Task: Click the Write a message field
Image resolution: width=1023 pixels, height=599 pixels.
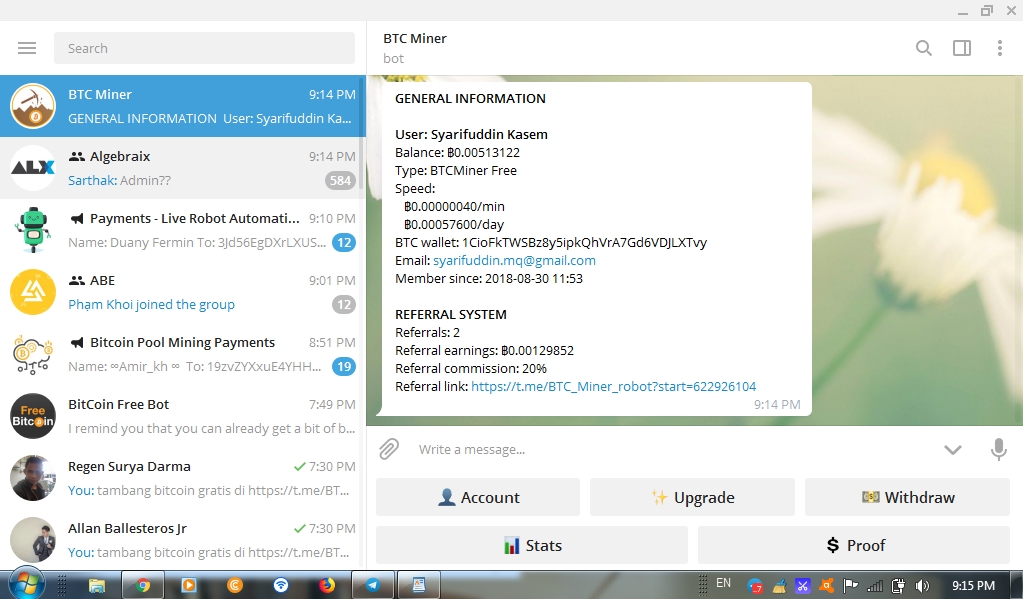Action: click(x=672, y=450)
